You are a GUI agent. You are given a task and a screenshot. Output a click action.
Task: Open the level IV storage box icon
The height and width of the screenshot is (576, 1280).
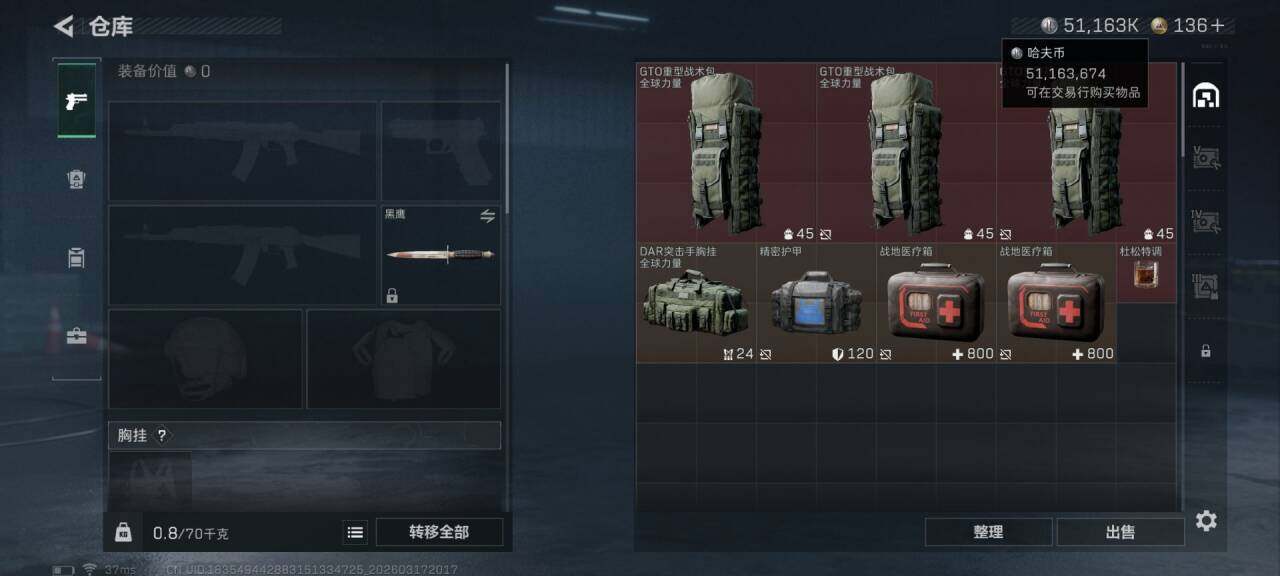click(x=1206, y=222)
